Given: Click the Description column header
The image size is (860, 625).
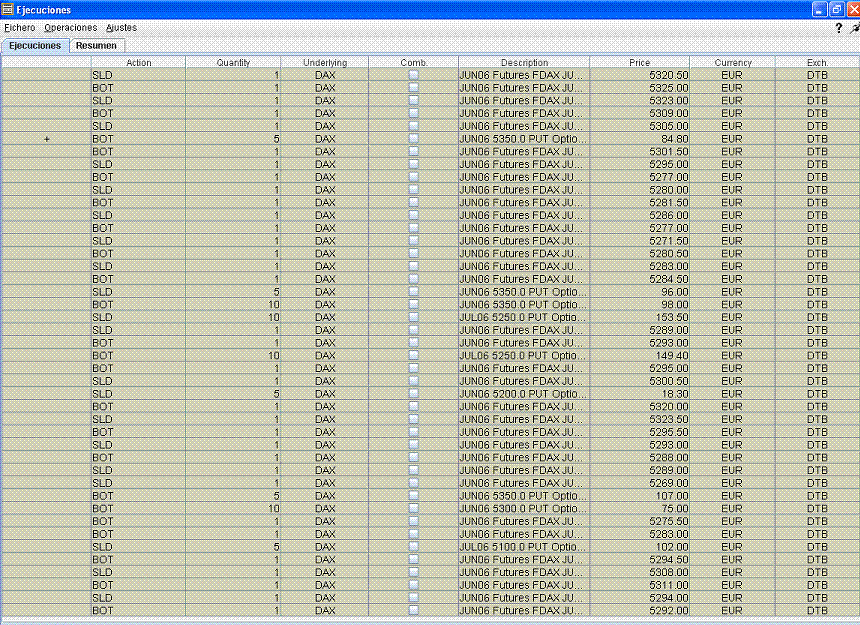Looking at the screenshot, I should 524,63.
